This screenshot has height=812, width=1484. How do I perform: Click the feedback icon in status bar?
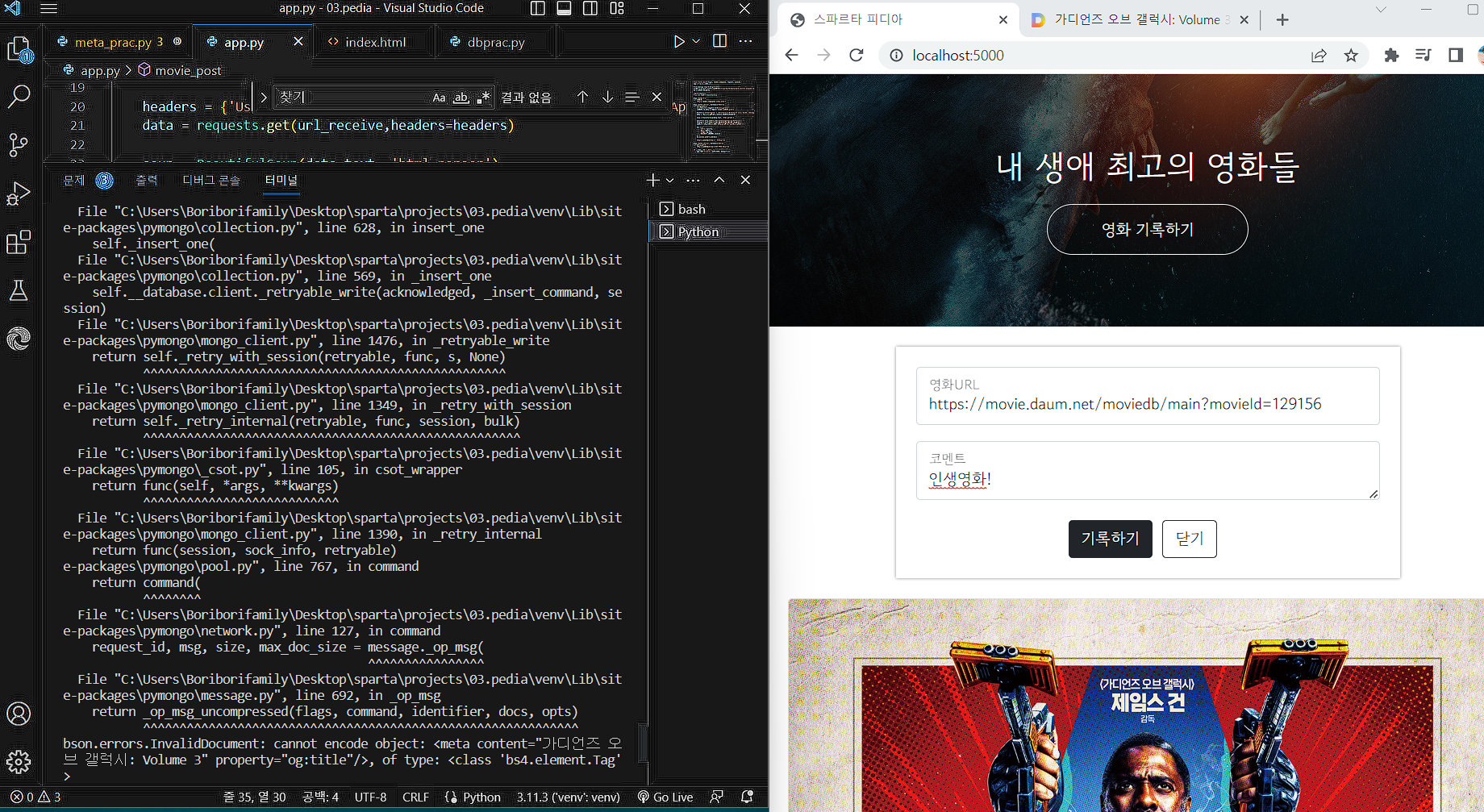click(716, 797)
